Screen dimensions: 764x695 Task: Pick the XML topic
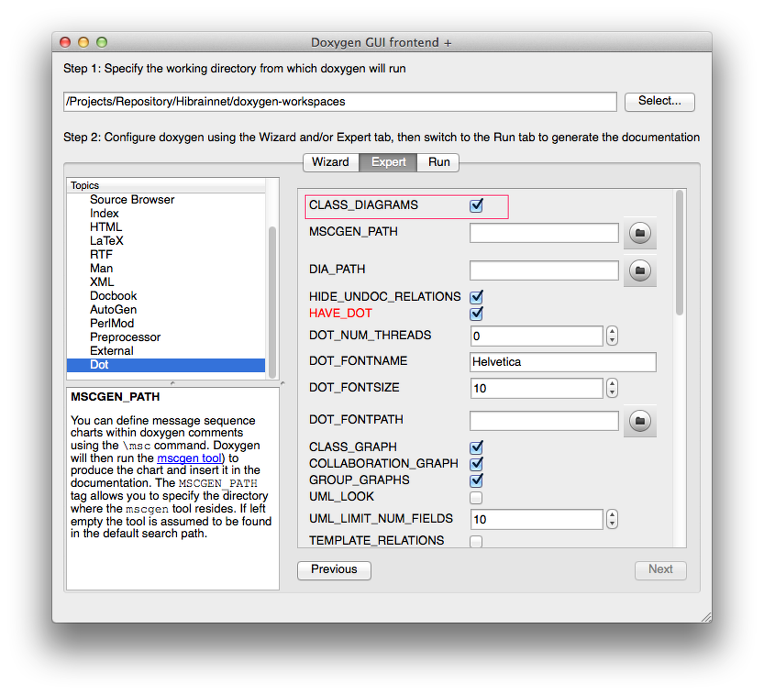click(x=102, y=282)
